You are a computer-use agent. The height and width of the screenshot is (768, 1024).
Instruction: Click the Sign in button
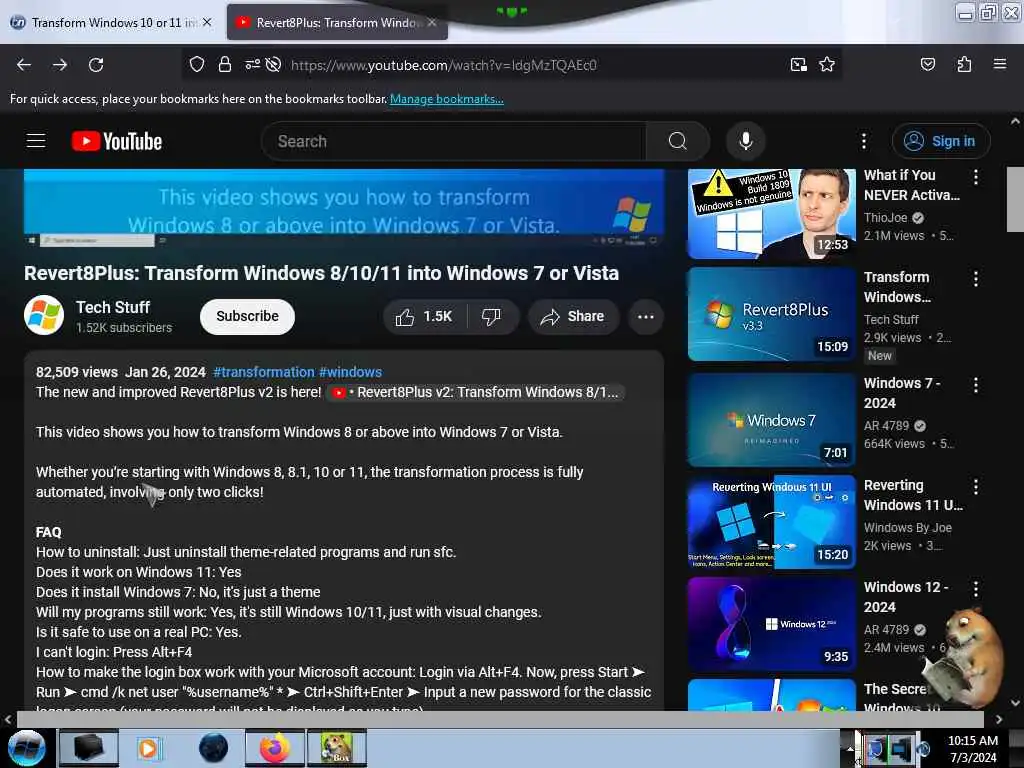point(940,141)
